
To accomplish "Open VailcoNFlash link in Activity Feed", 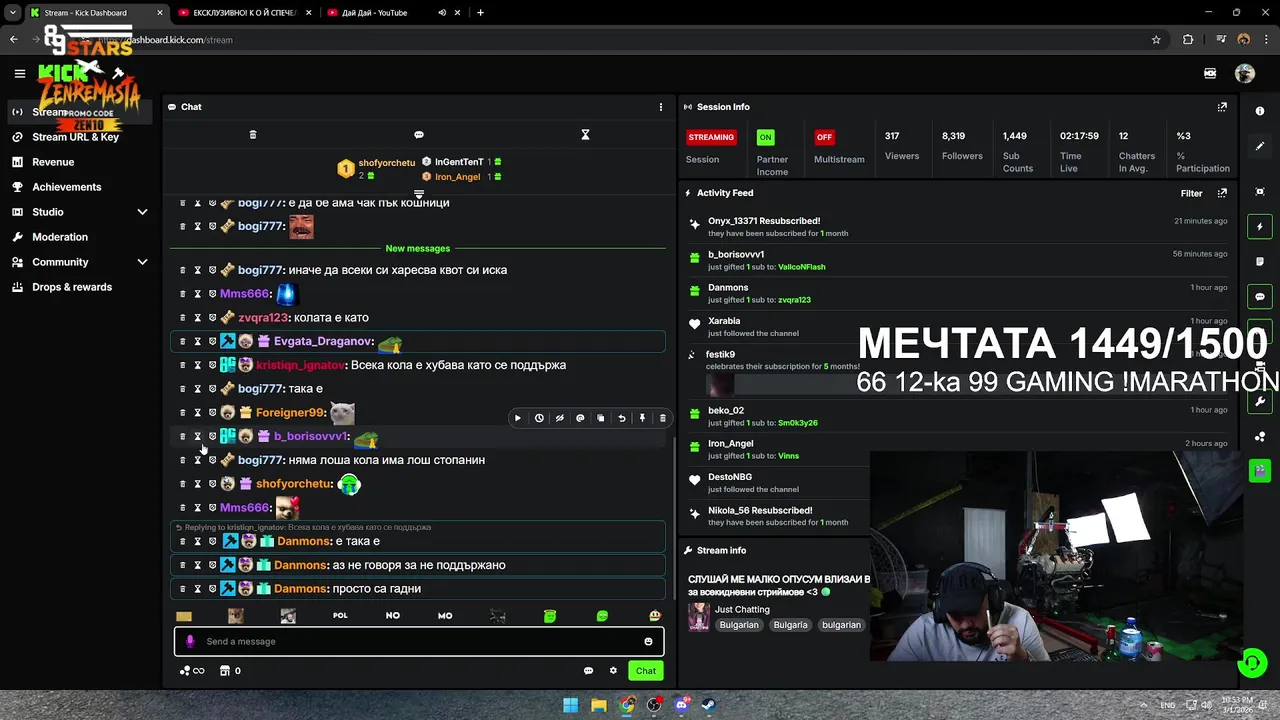I will coord(802,267).
